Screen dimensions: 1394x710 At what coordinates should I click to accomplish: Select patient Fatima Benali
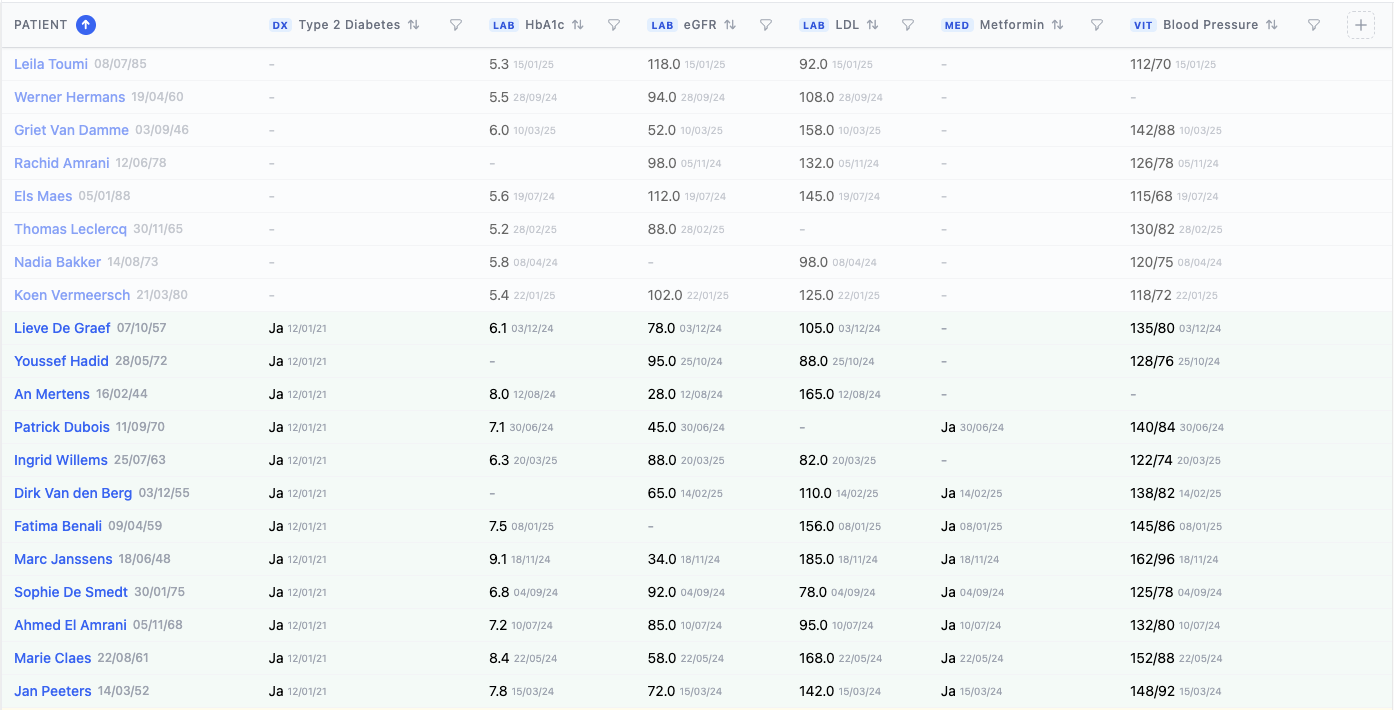tap(58, 526)
